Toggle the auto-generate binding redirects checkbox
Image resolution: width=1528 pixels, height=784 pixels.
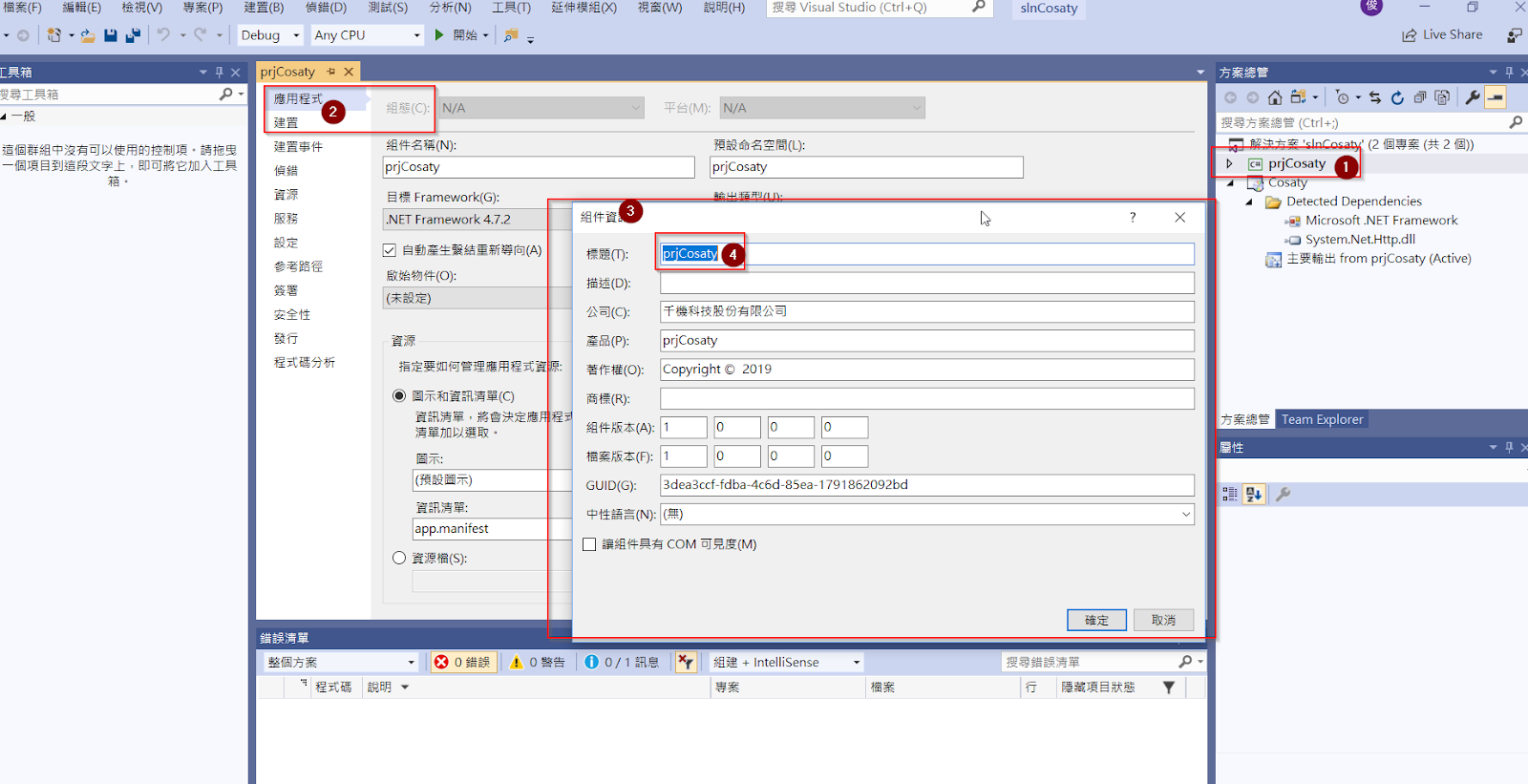pos(390,250)
